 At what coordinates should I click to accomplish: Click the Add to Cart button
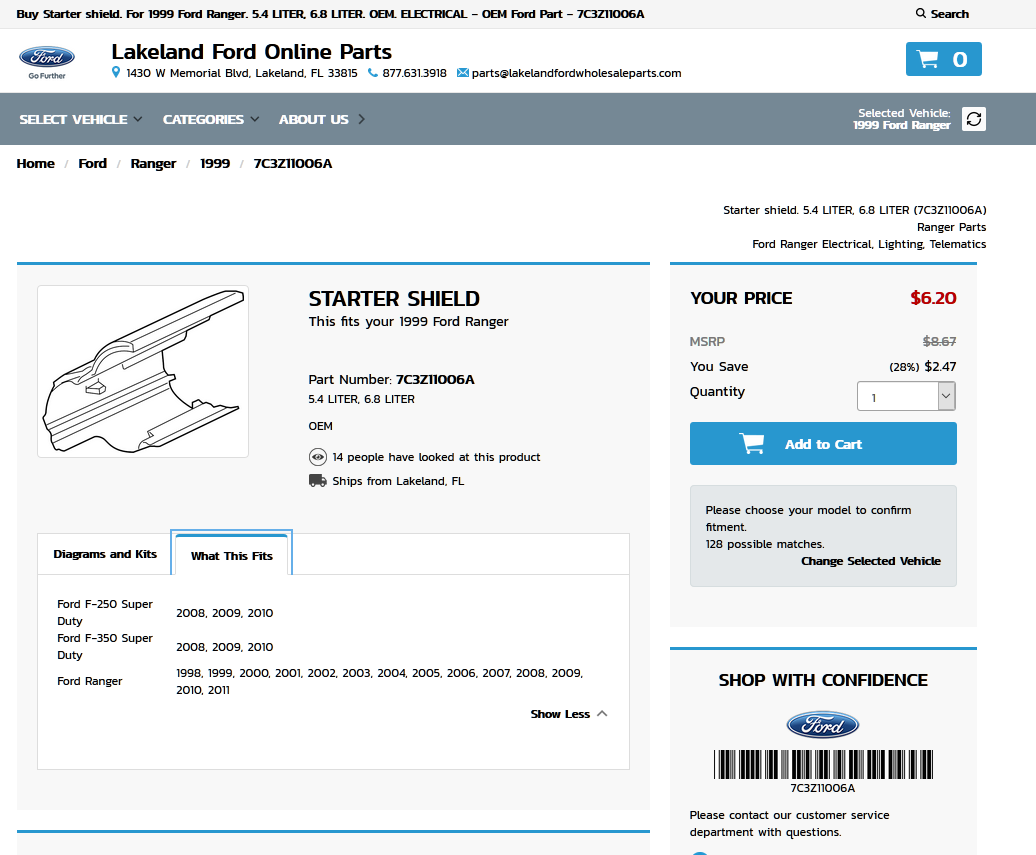click(x=822, y=443)
